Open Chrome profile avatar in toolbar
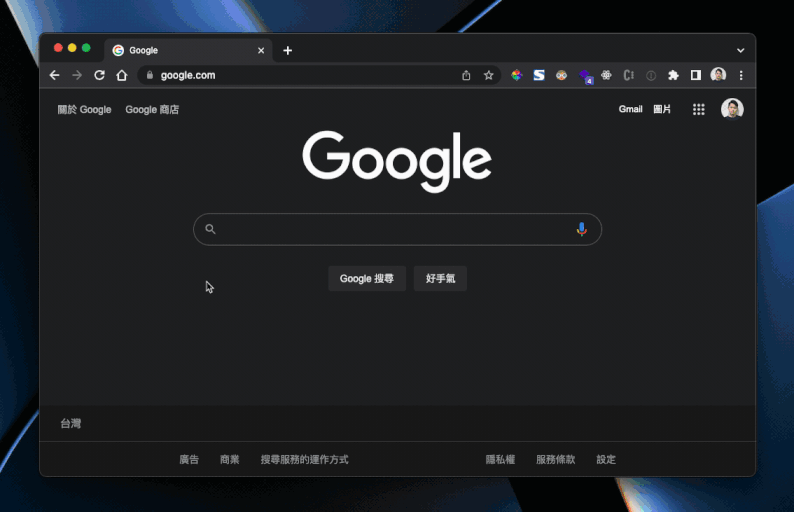The image size is (794, 512). 718,75
